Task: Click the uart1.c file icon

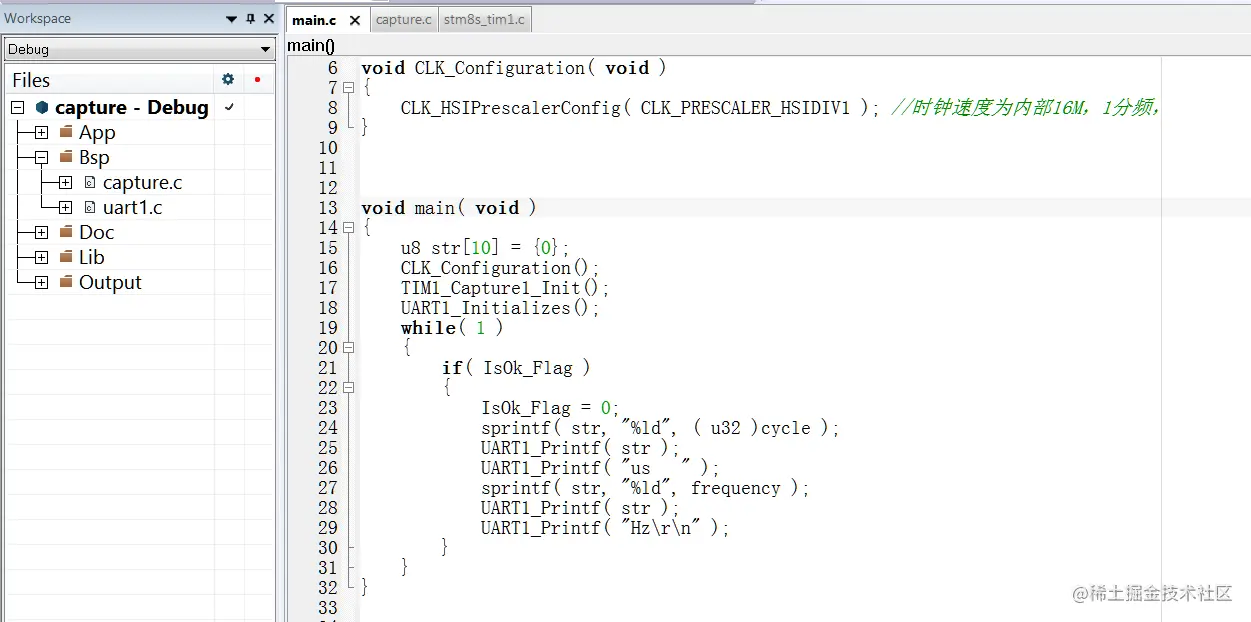Action: 90,207
